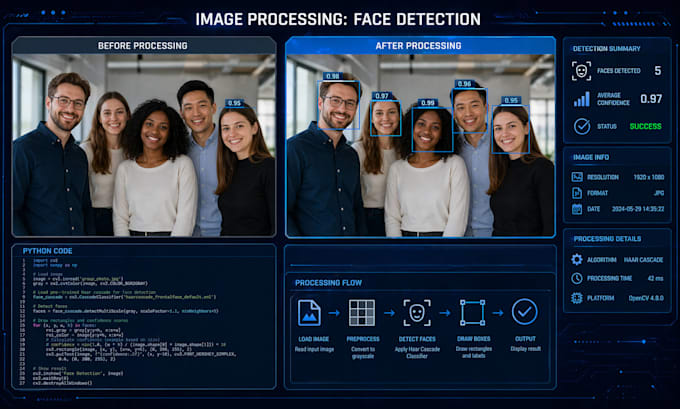
Task: Click the OUTPUT step label
Action: point(525,338)
